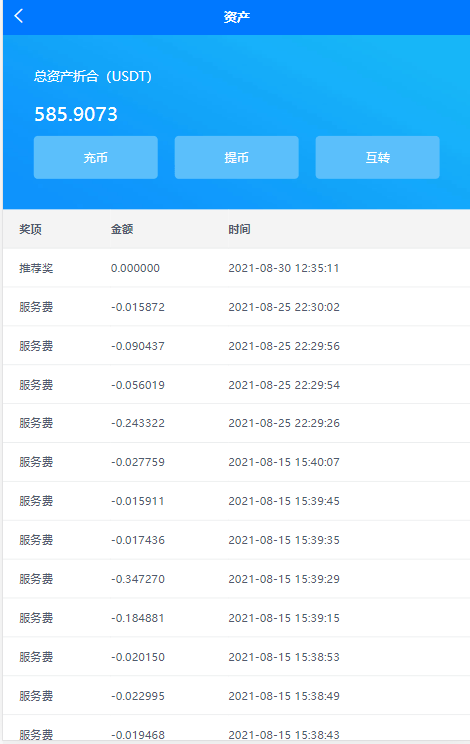Select timestamp 2021-08-15 15:39:45
Image resolution: width=470 pixels, height=744 pixels.
point(284,501)
